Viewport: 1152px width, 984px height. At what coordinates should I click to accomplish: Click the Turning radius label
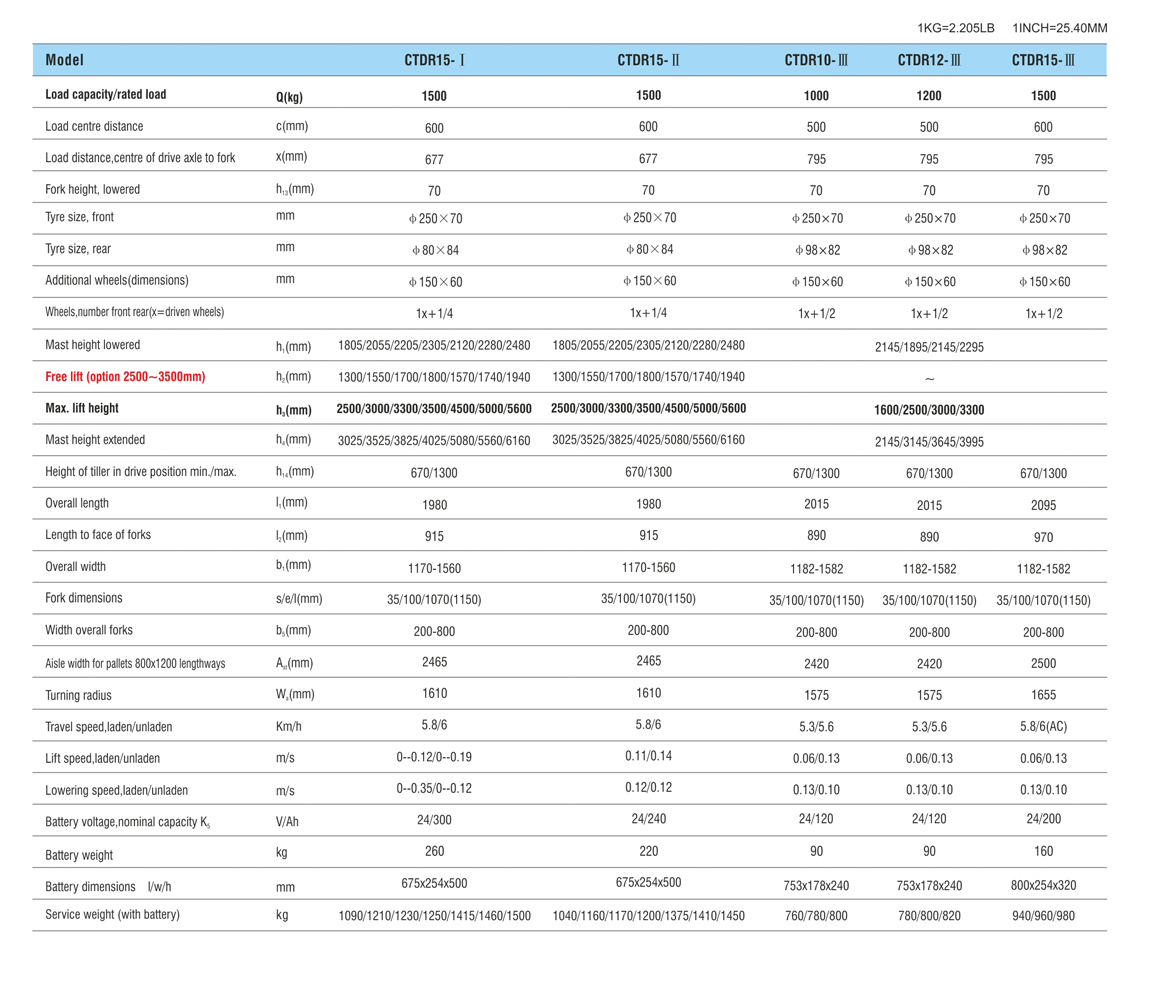click(78, 695)
